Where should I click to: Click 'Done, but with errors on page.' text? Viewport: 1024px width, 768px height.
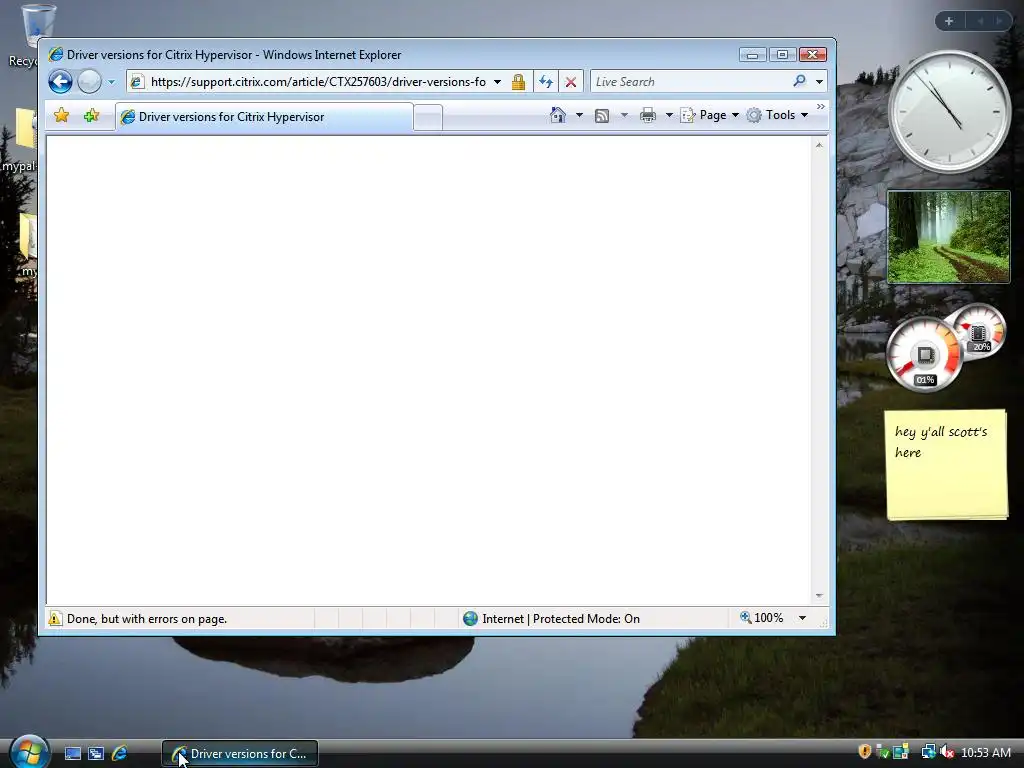[147, 618]
